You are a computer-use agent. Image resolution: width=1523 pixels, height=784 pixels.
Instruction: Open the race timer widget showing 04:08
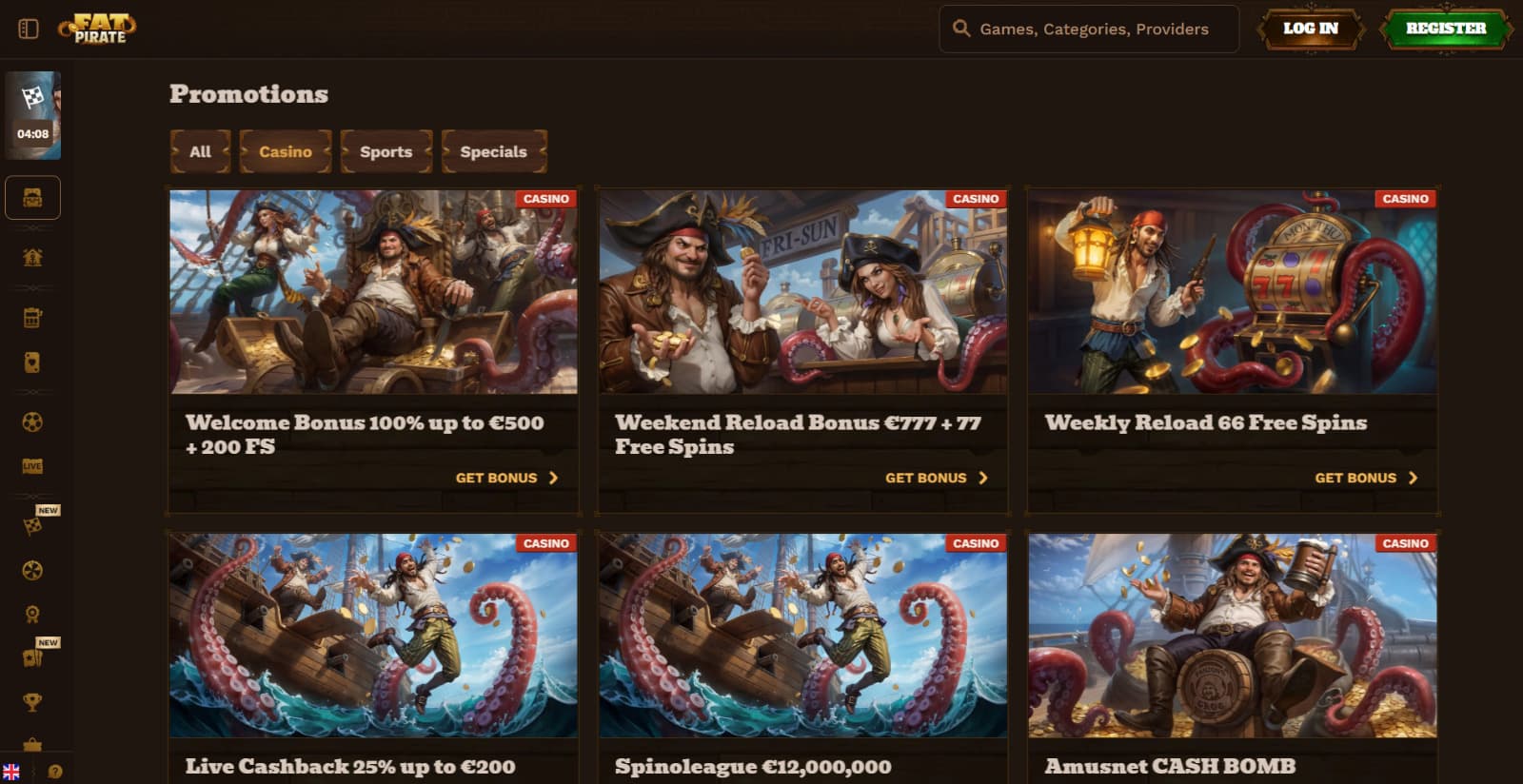pos(33,115)
